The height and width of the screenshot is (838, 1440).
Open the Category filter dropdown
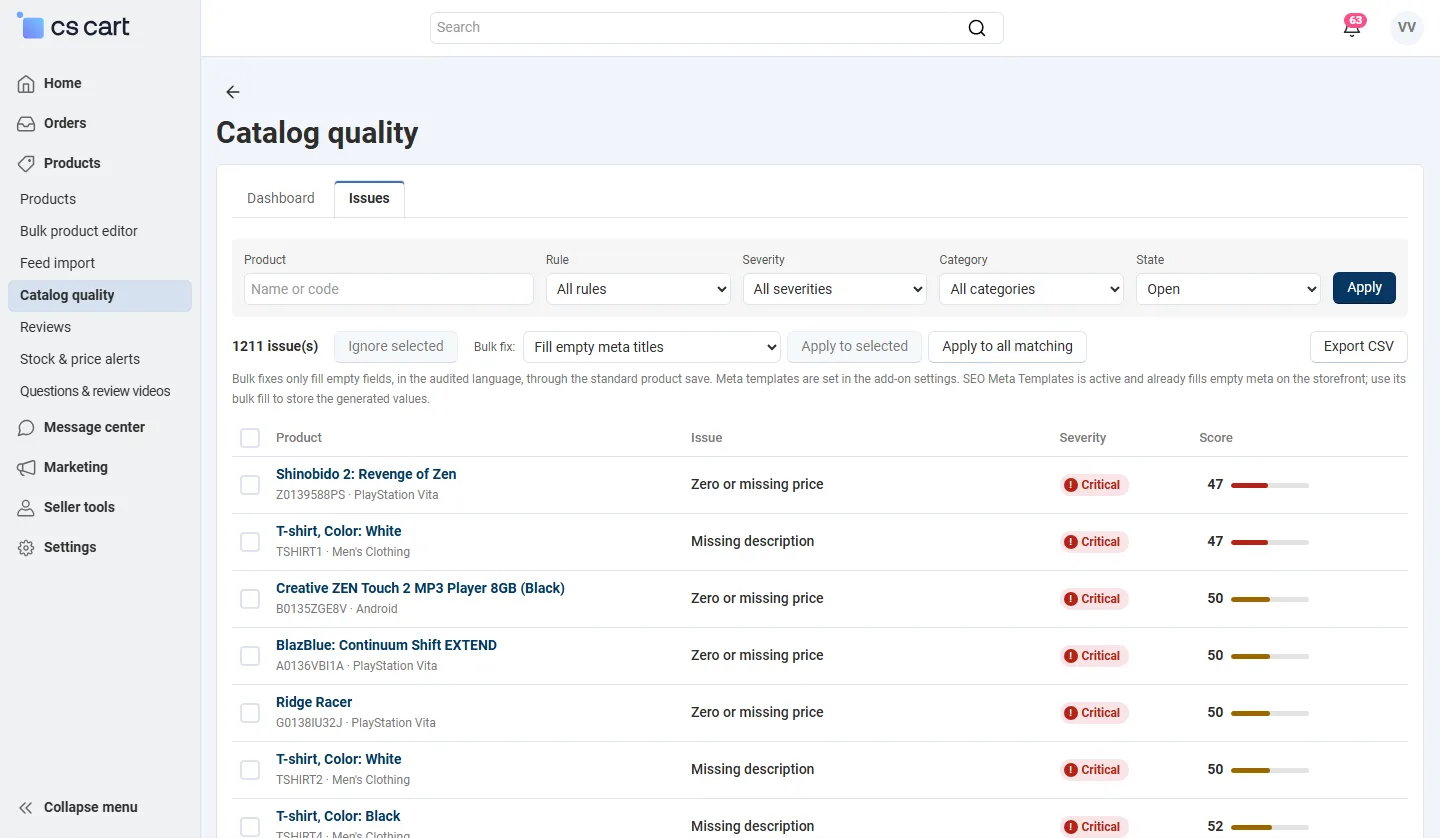tap(1032, 289)
